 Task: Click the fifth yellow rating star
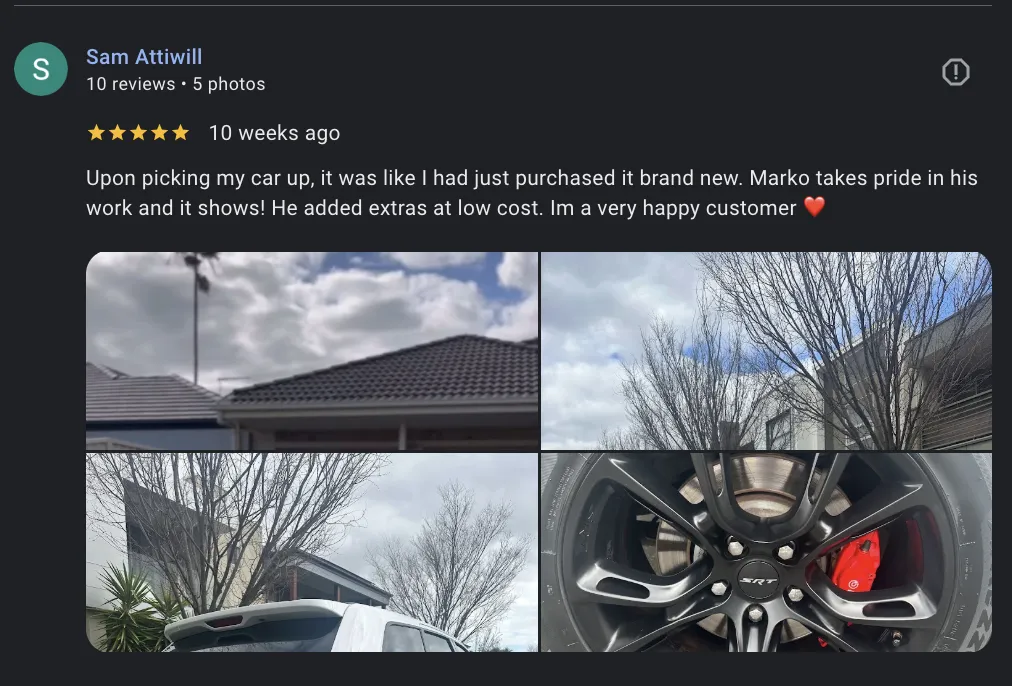pos(180,133)
